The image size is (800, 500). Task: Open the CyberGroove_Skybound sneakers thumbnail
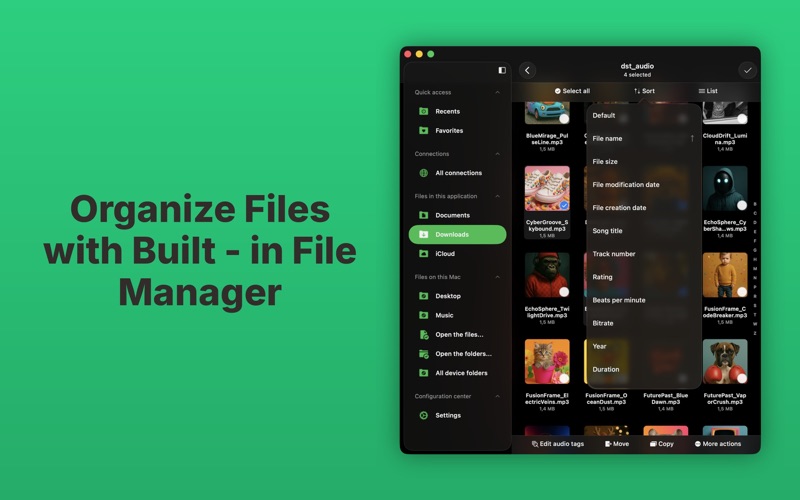pos(547,188)
